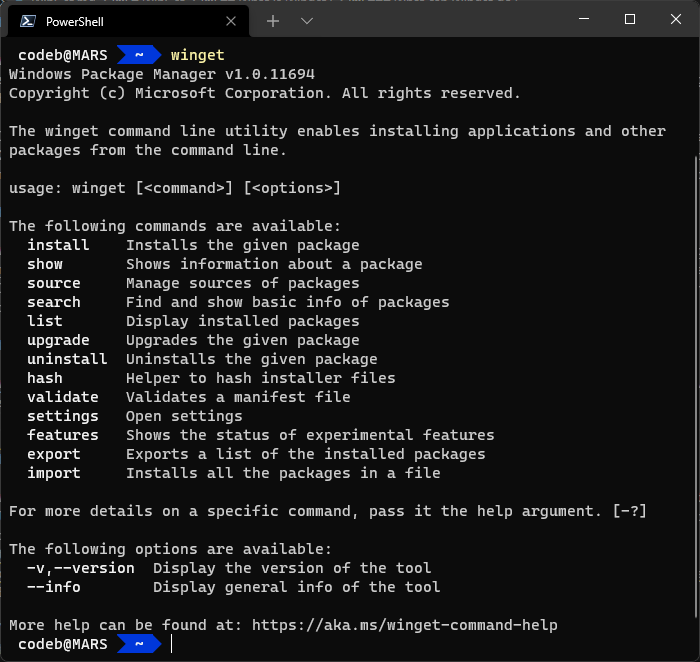
Task: Minimize the terminal window
Action: pyautogui.click(x=584, y=19)
